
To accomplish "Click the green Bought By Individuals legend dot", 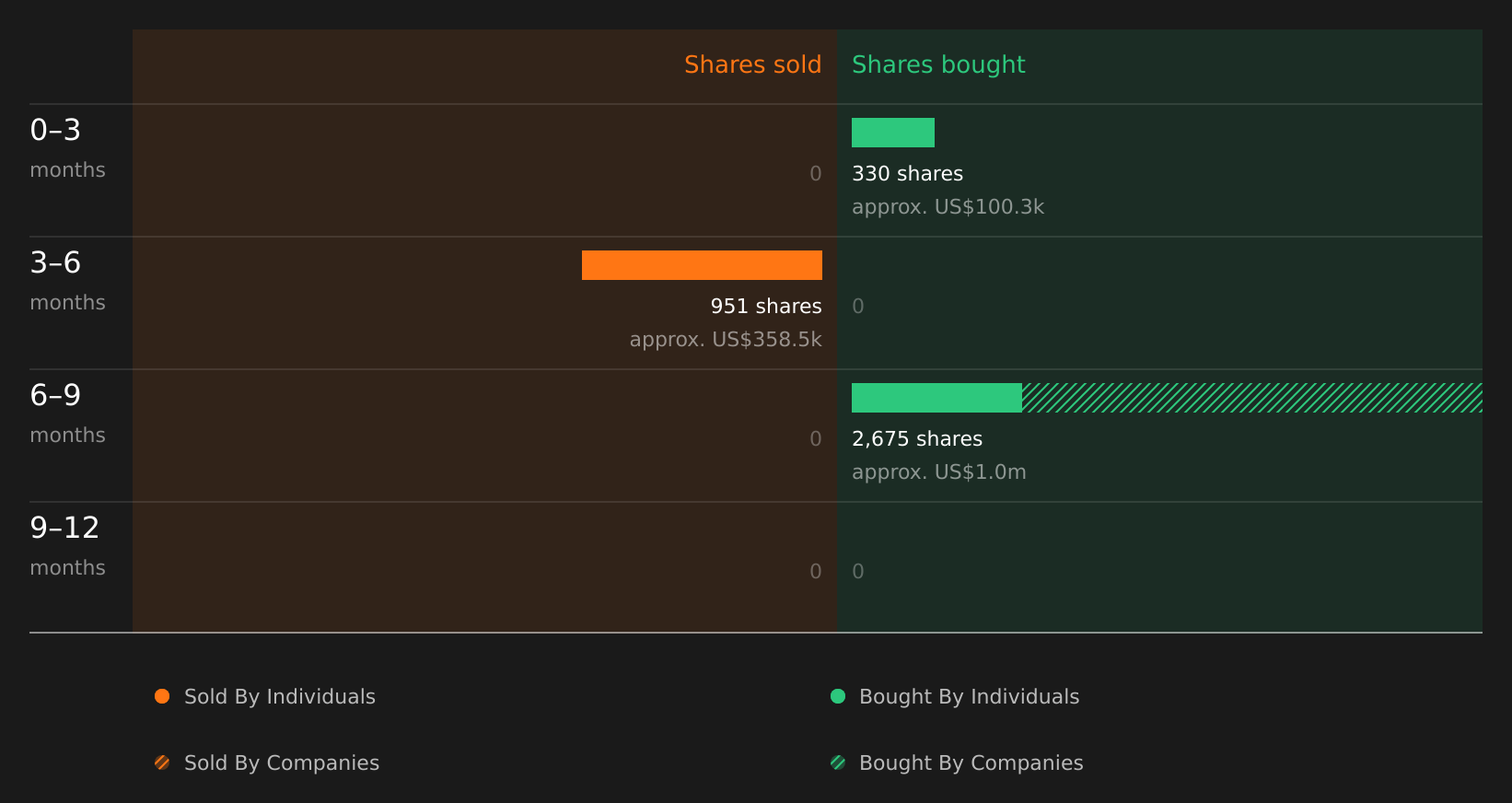I will (x=838, y=696).
